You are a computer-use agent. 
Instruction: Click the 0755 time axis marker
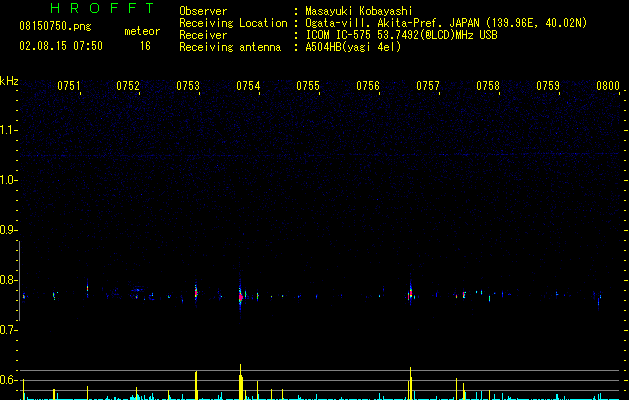click(308, 86)
